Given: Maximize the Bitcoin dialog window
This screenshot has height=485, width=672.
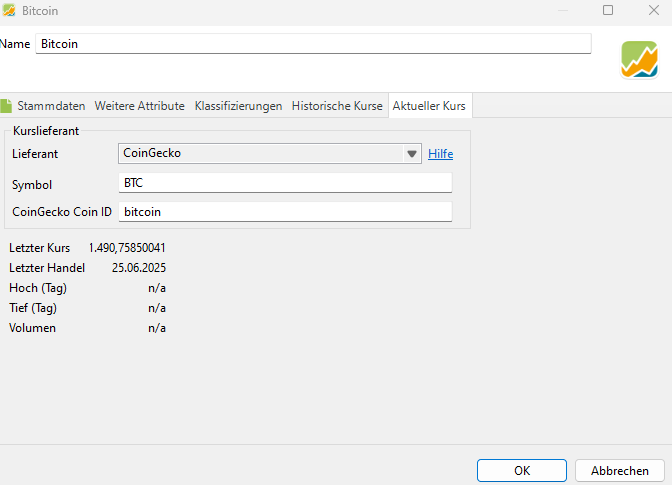Looking at the screenshot, I should [608, 10].
